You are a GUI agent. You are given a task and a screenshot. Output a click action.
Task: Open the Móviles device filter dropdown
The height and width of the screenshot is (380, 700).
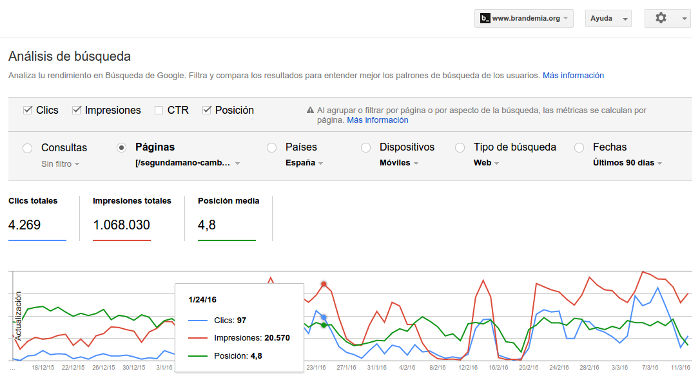point(399,163)
